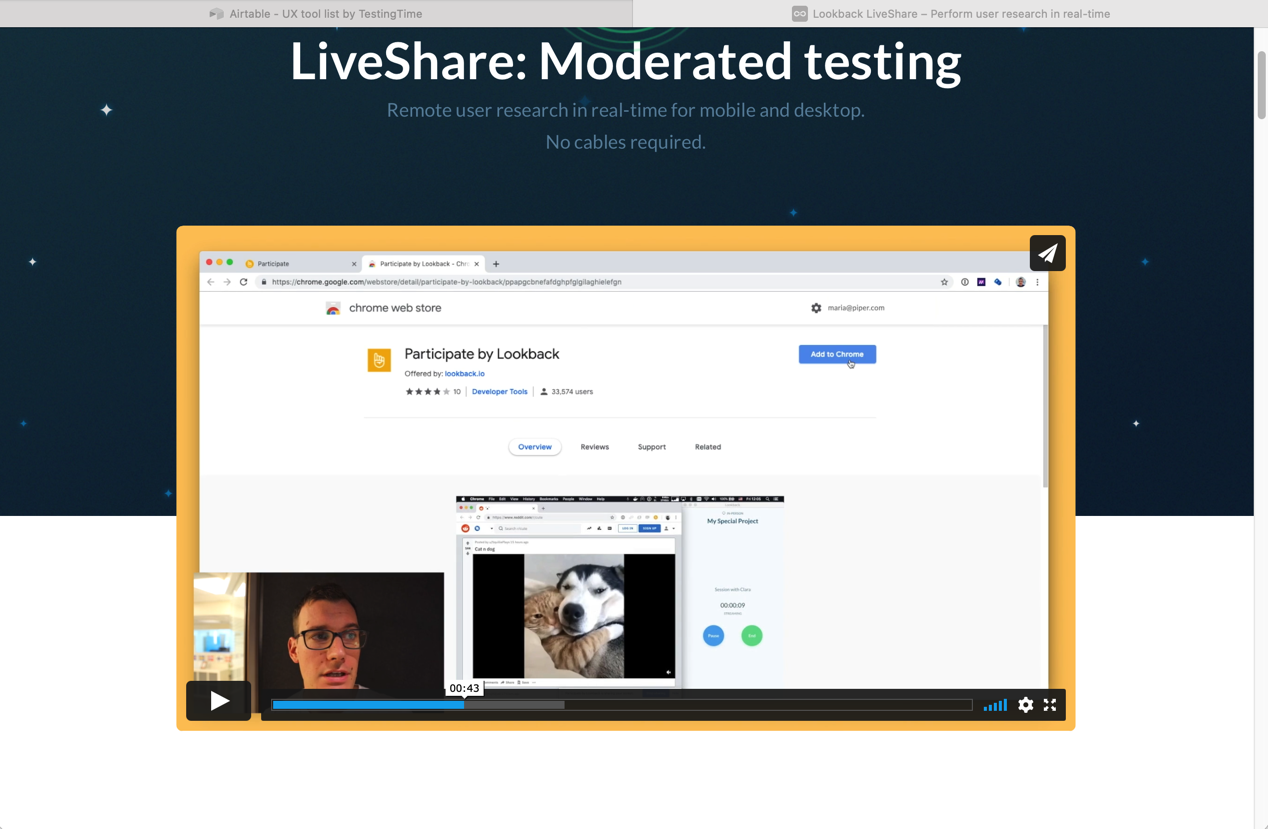Click the 00:43 timestamp tooltip

pyautogui.click(x=464, y=688)
